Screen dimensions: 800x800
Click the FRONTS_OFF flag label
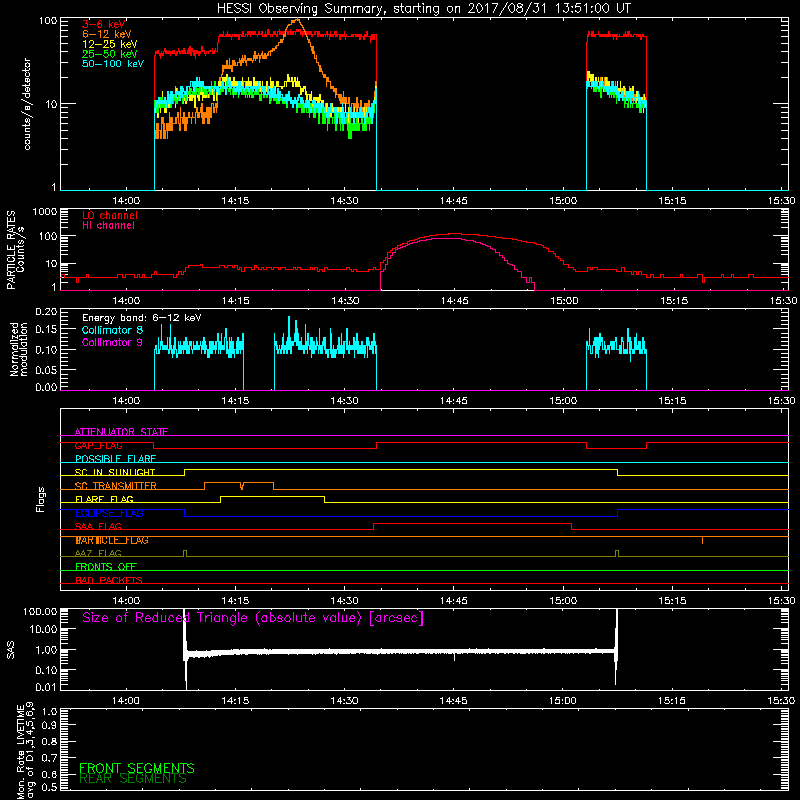106,567
